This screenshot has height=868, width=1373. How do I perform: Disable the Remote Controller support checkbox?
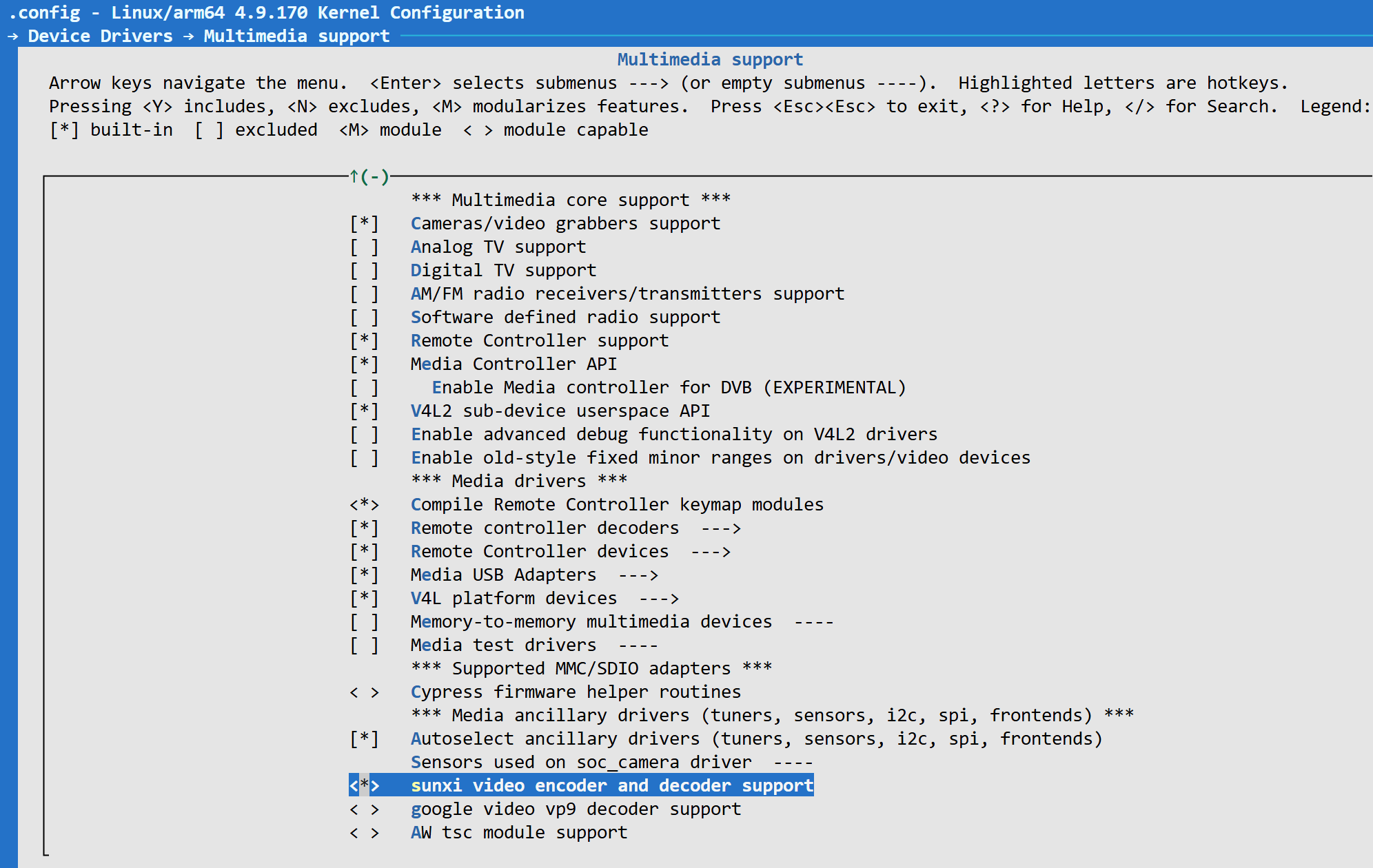pos(364,341)
